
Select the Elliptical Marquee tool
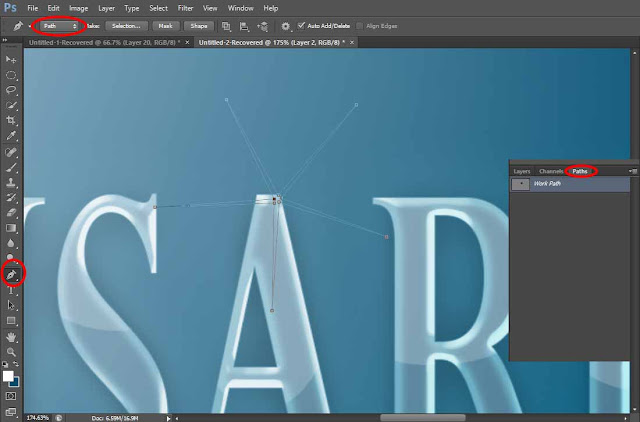(x=11, y=75)
